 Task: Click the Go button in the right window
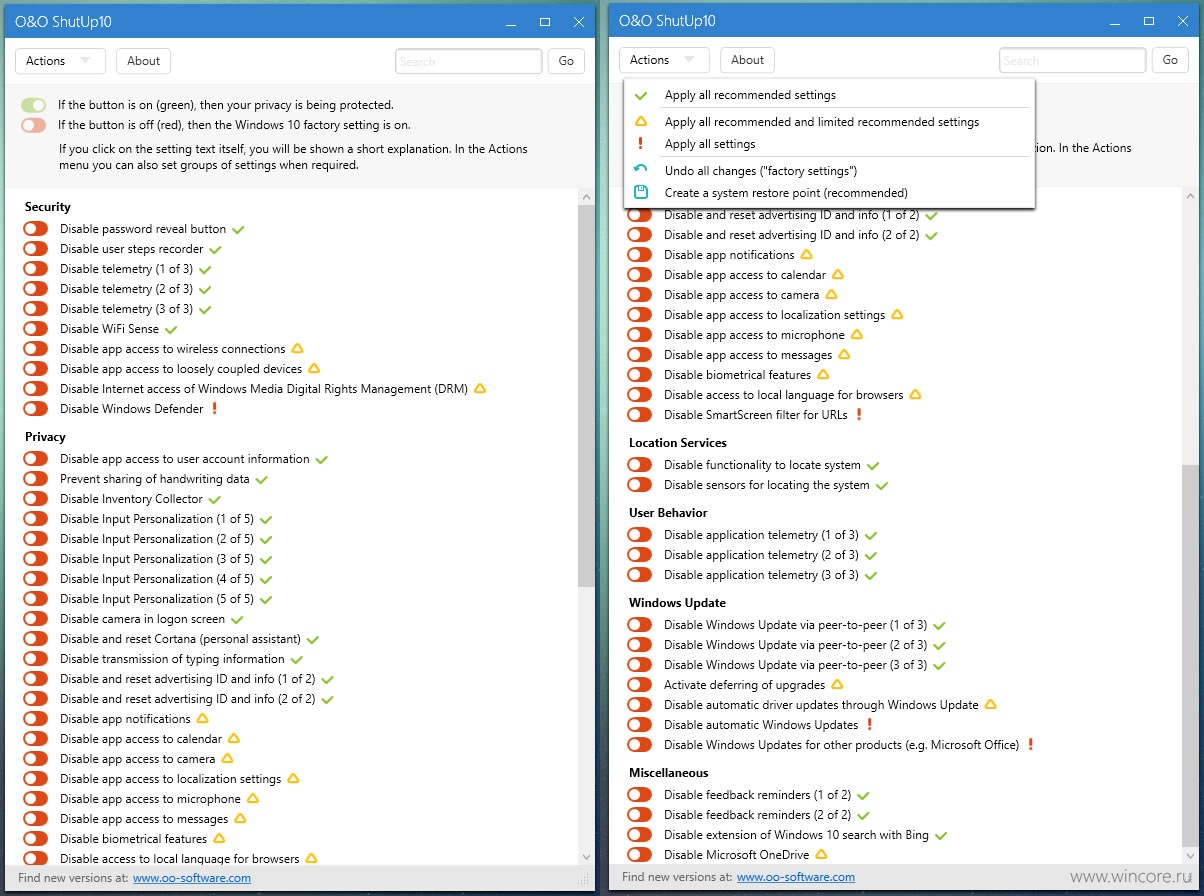[x=1170, y=60]
